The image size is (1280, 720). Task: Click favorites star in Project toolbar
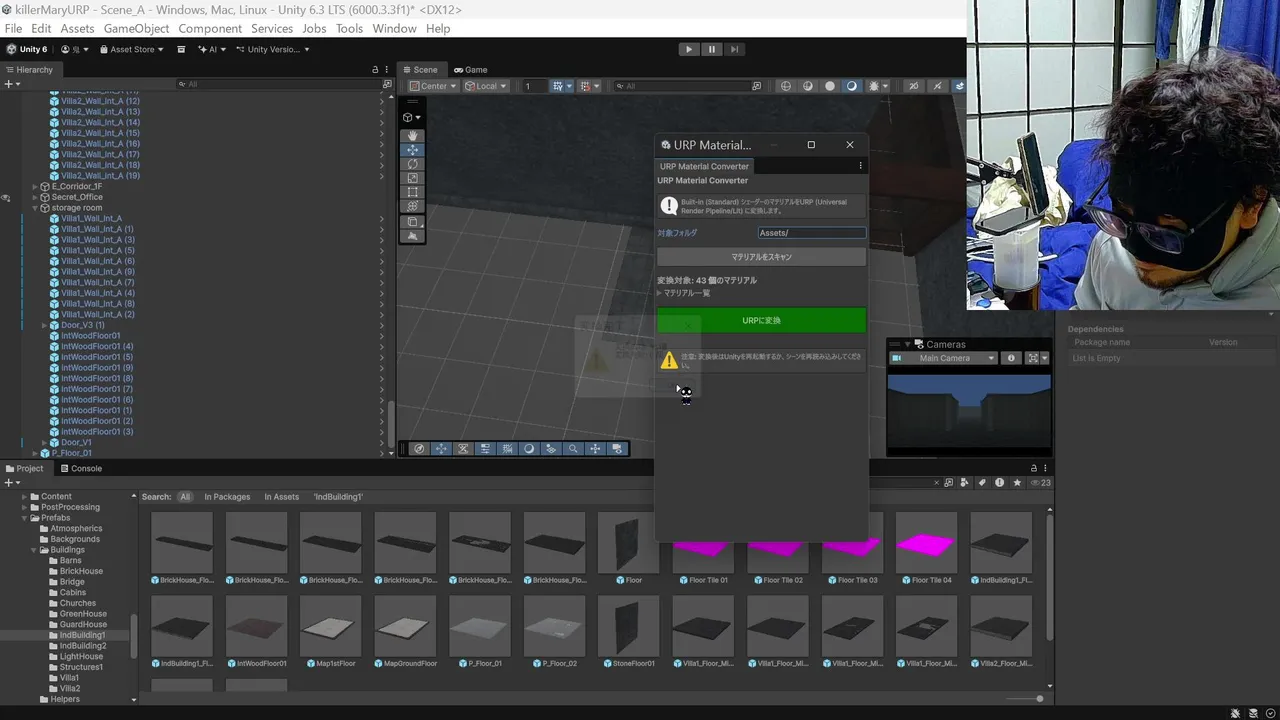pos(1017,483)
